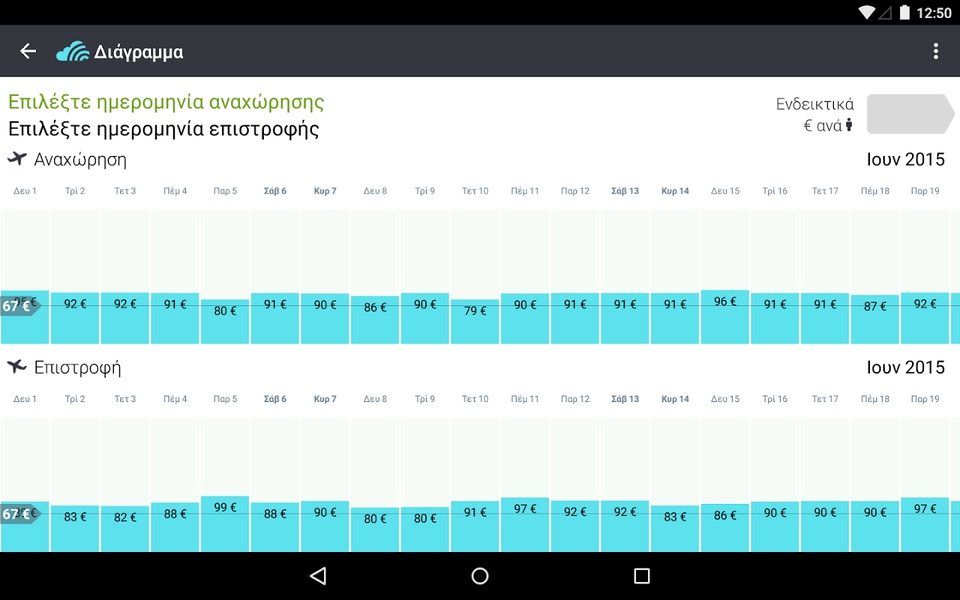Image resolution: width=960 pixels, height=600 pixels.
Task: Pick the 83 € return bar for Κυρ 14
Action: tap(675, 528)
